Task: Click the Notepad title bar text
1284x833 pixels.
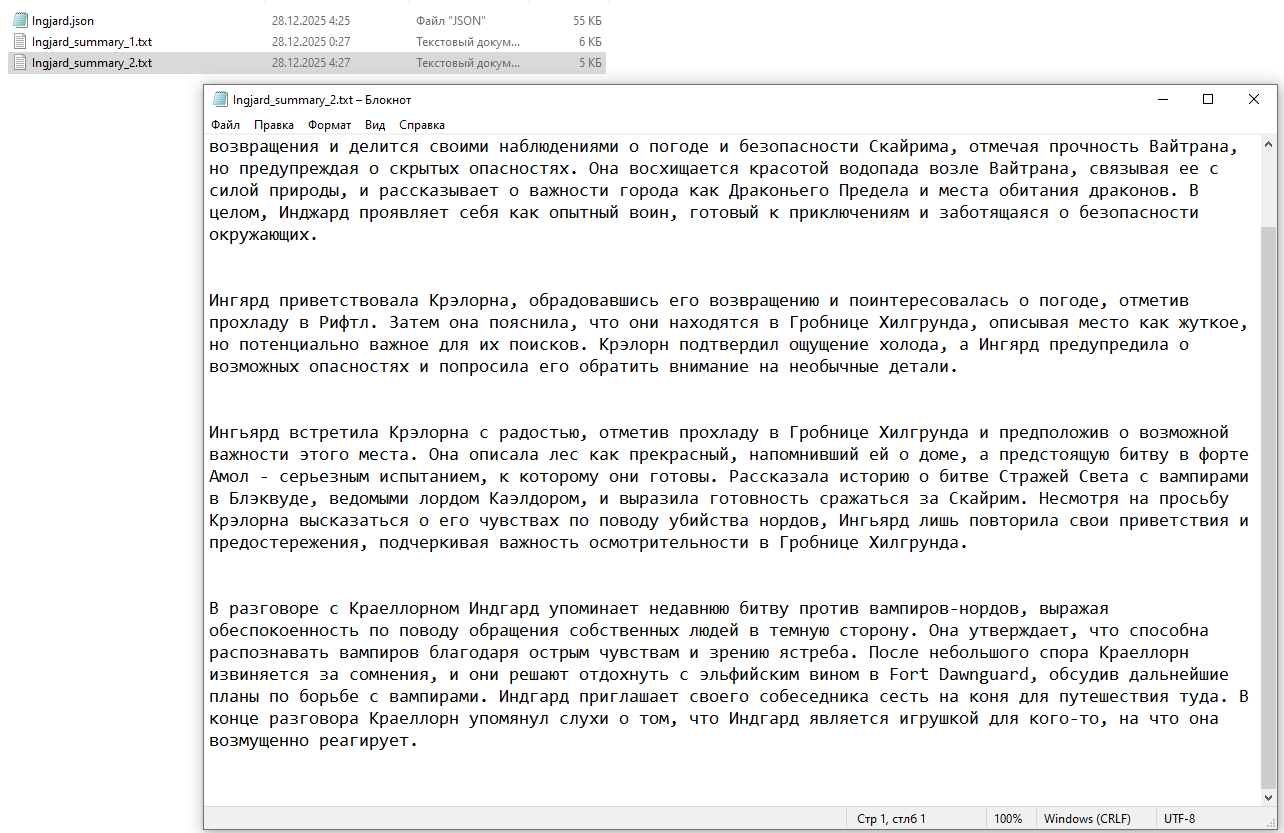Action: coord(322,100)
